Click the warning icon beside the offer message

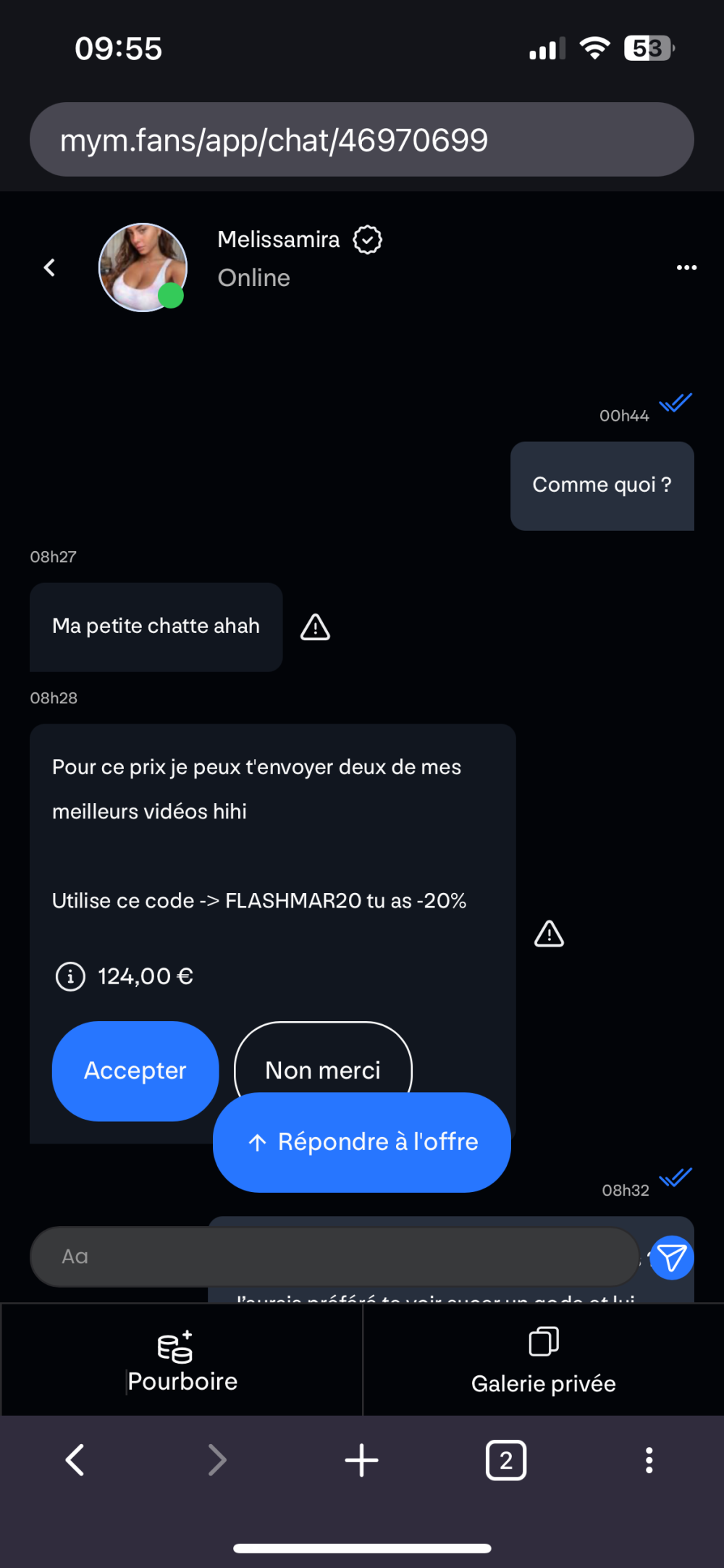click(x=550, y=934)
